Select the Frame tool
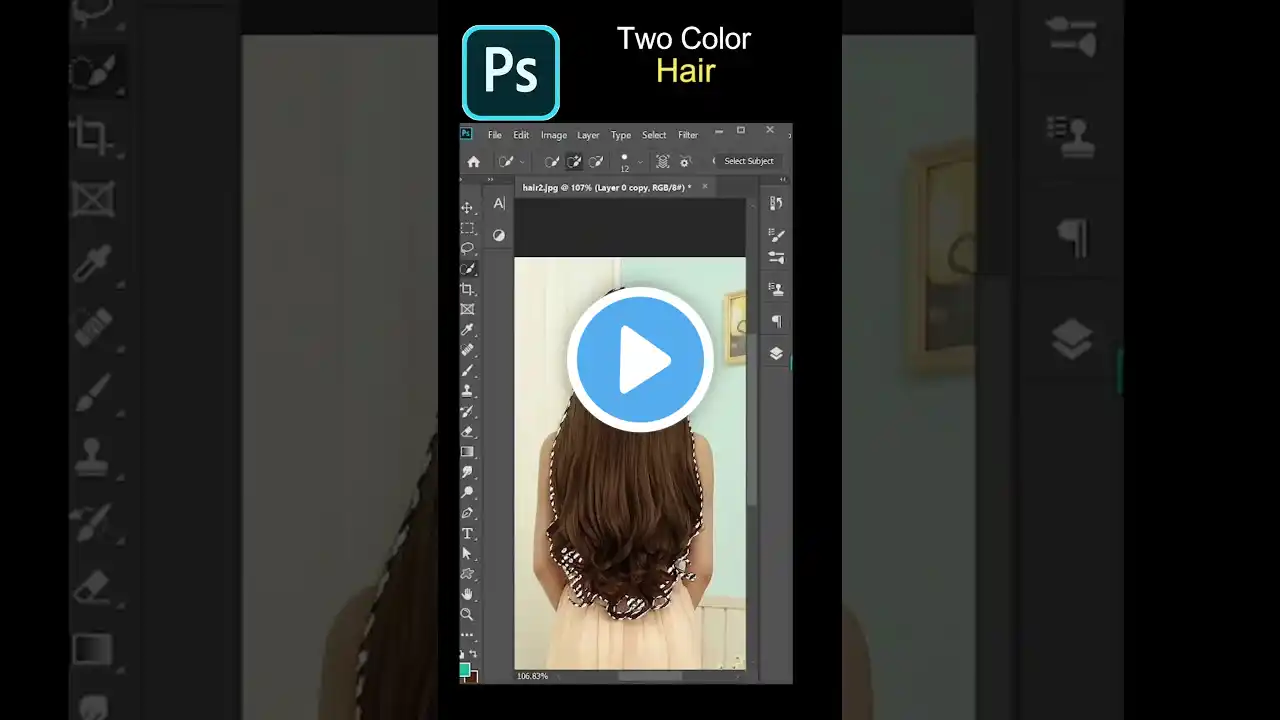 click(x=467, y=309)
